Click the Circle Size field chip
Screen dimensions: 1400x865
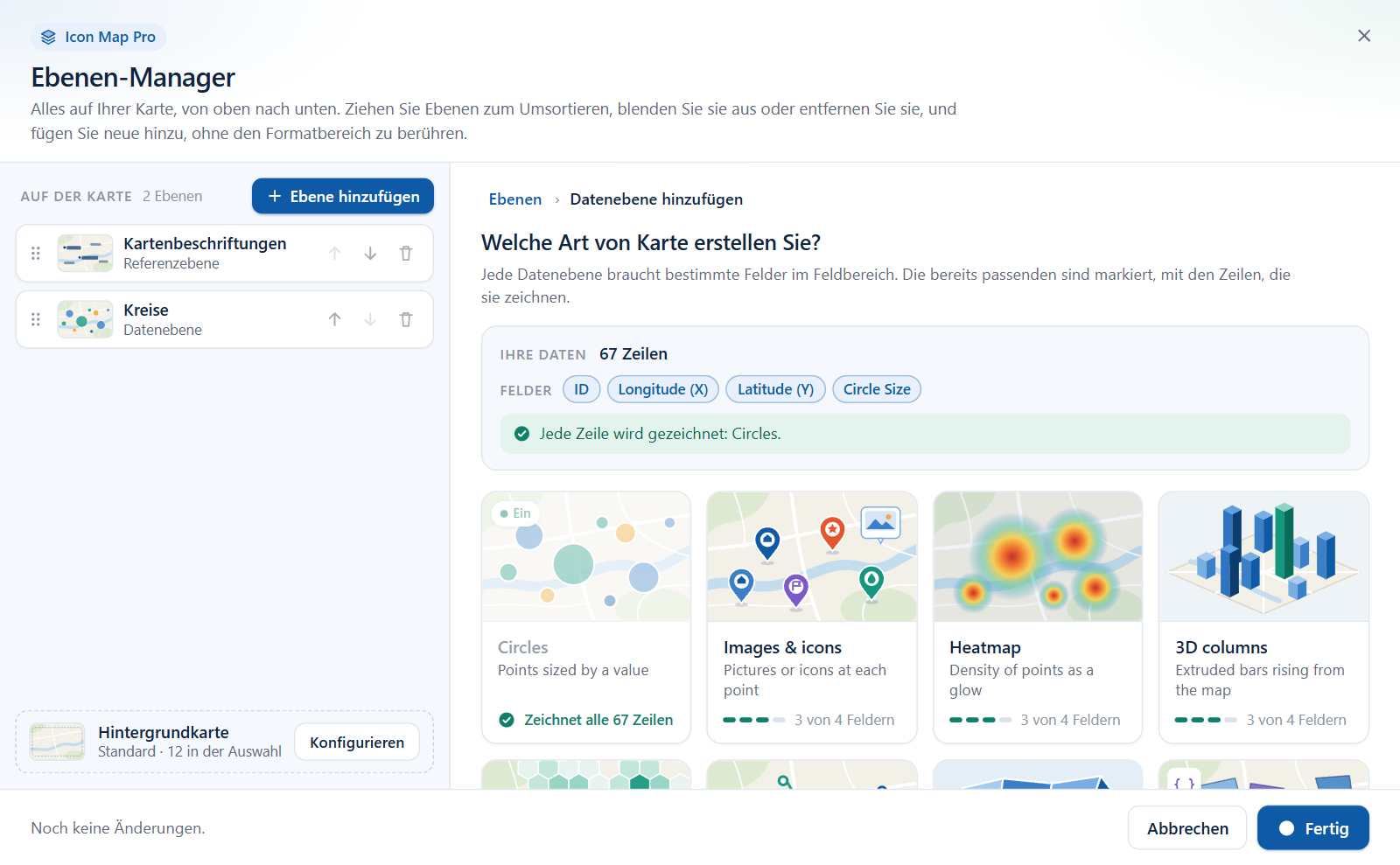point(877,390)
